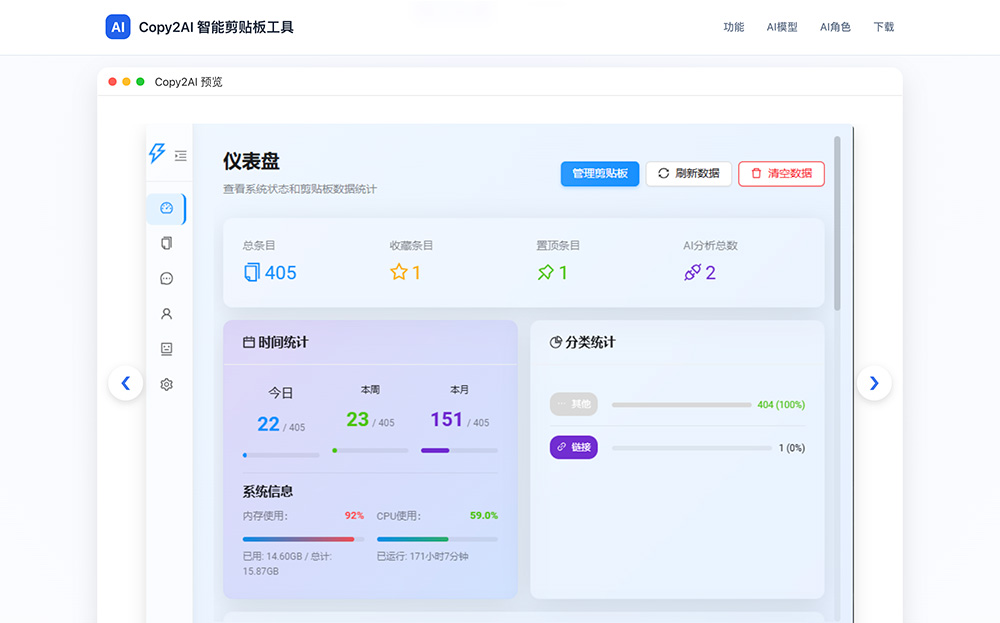This screenshot has width=1000, height=623.
Task: Click the purple 链接 category tag
Action: point(573,448)
